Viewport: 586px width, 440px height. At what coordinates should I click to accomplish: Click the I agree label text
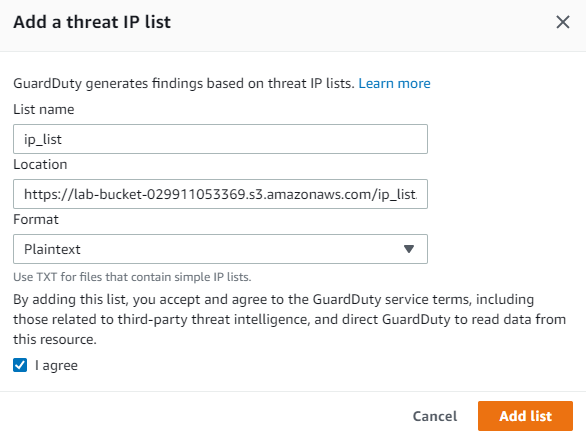(56, 366)
